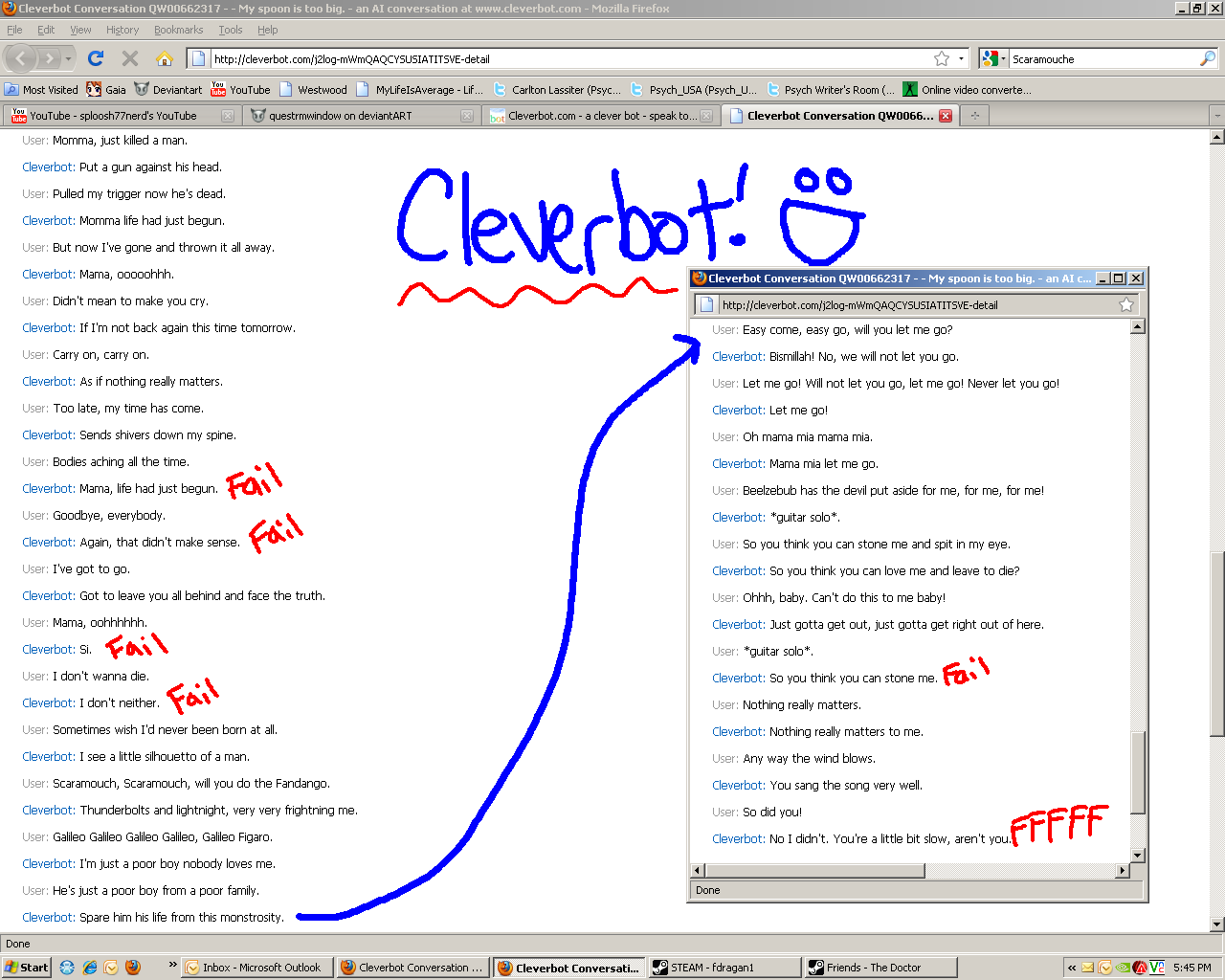Click the page icon in popup address bar

point(707,304)
